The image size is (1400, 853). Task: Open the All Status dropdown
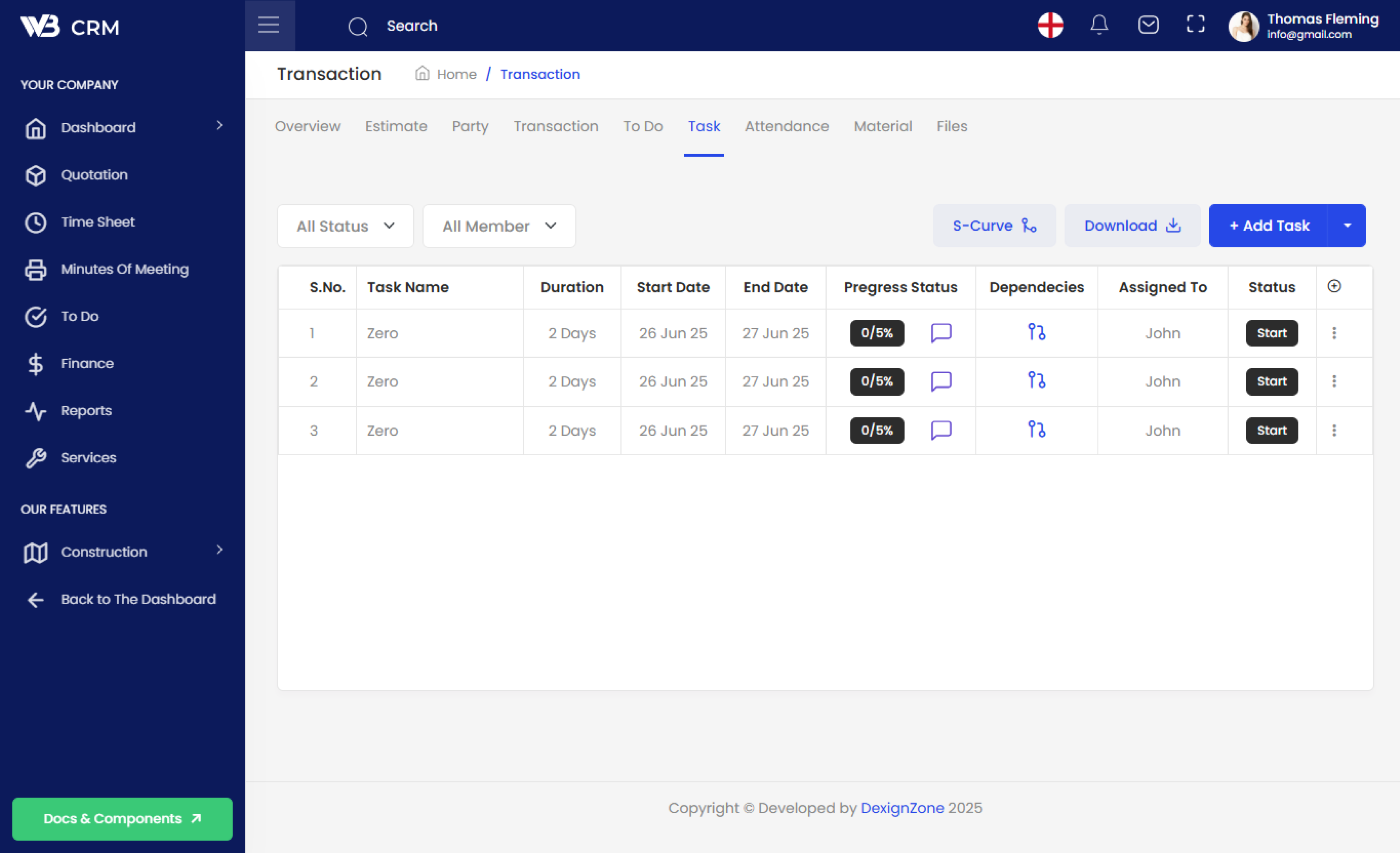345,226
